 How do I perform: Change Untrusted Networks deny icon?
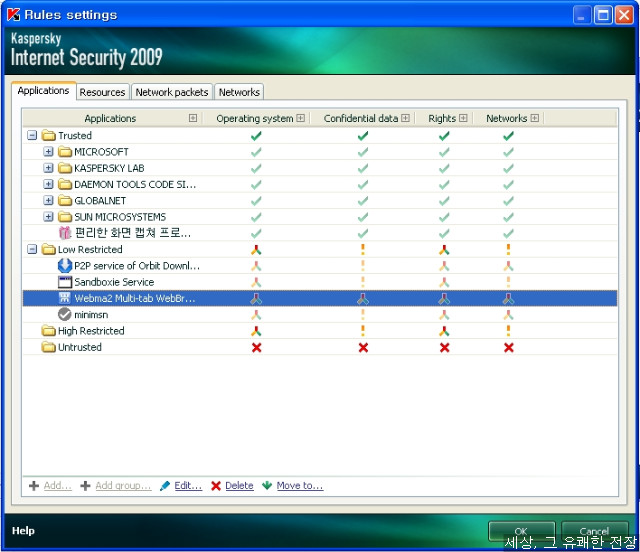click(509, 347)
